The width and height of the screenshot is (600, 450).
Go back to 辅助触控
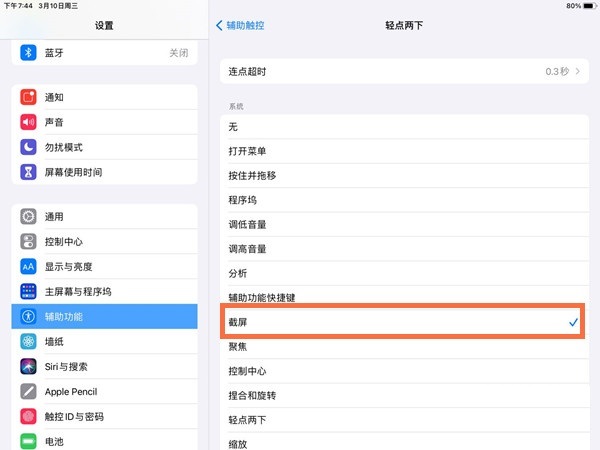pos(245,22)
